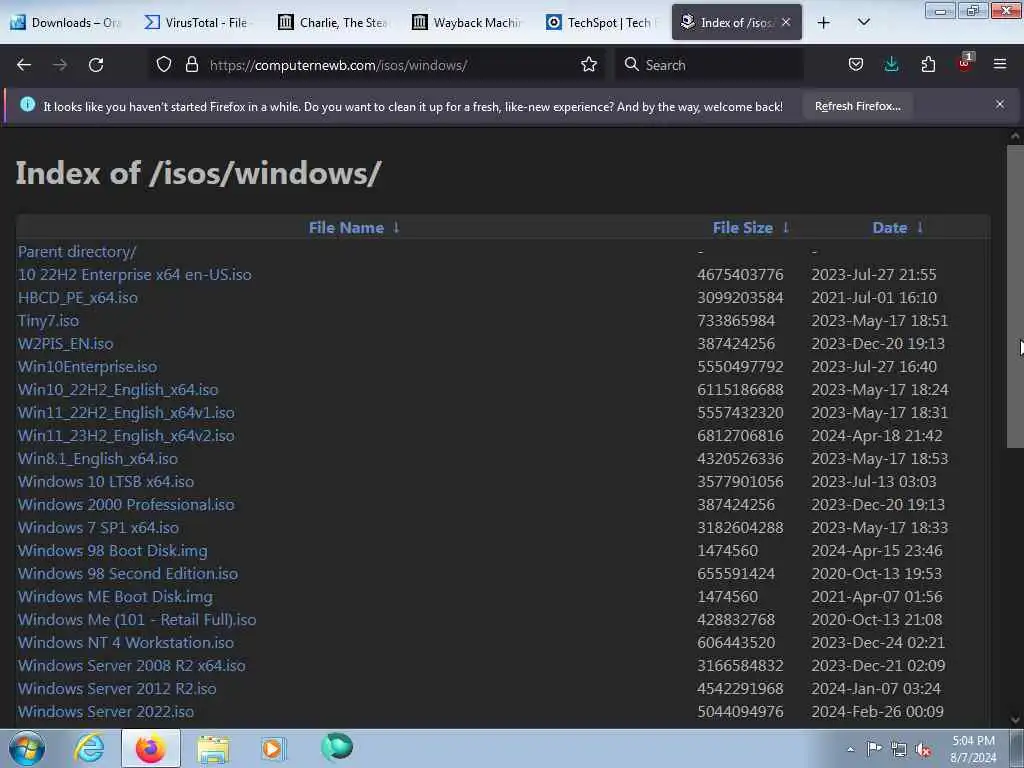This screenshot has width=1024, height=768.
Task: Switch to the Charlie, The Stea tab
Action: pos(333,23)
